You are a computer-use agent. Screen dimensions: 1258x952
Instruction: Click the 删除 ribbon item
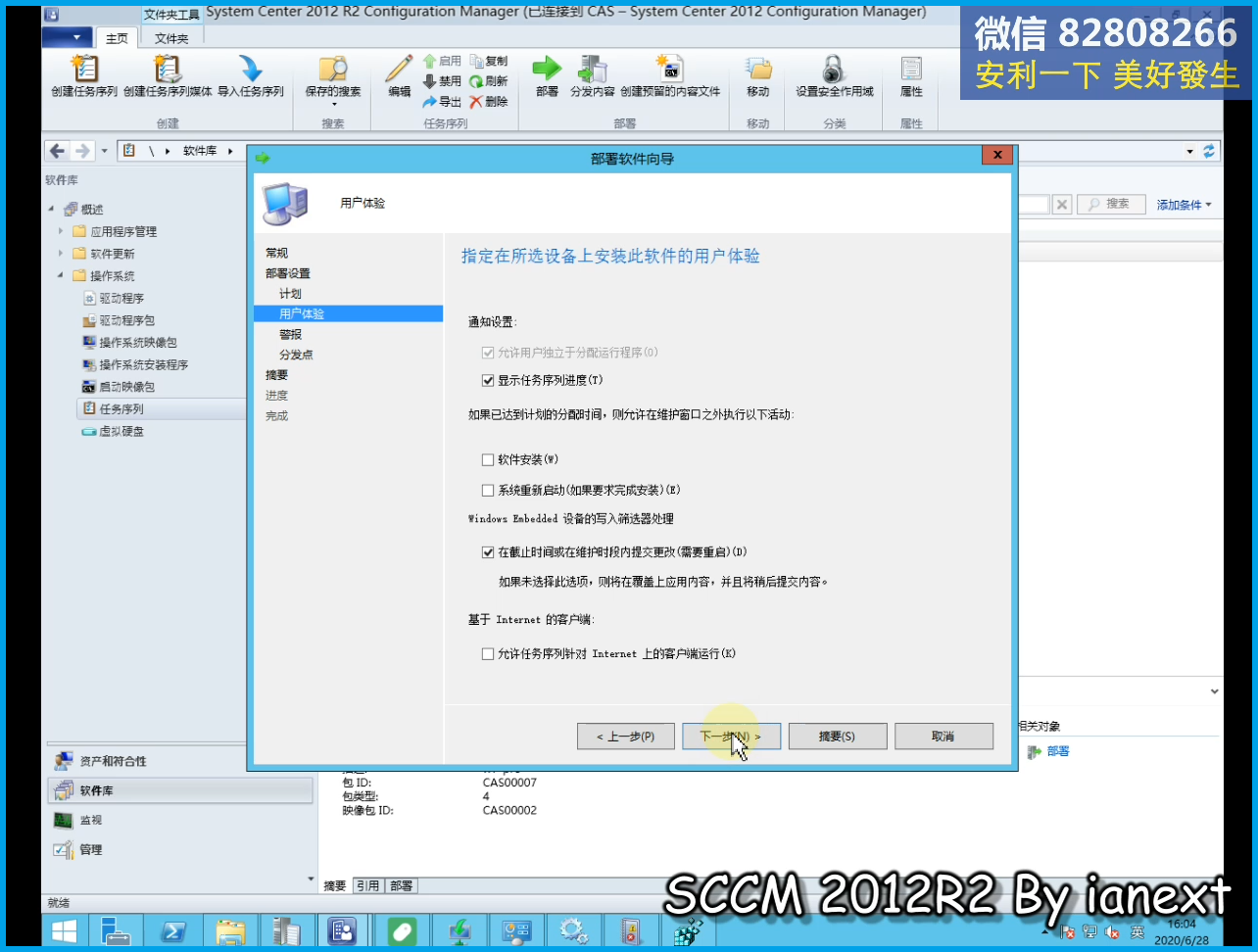(x=489, y=102)
